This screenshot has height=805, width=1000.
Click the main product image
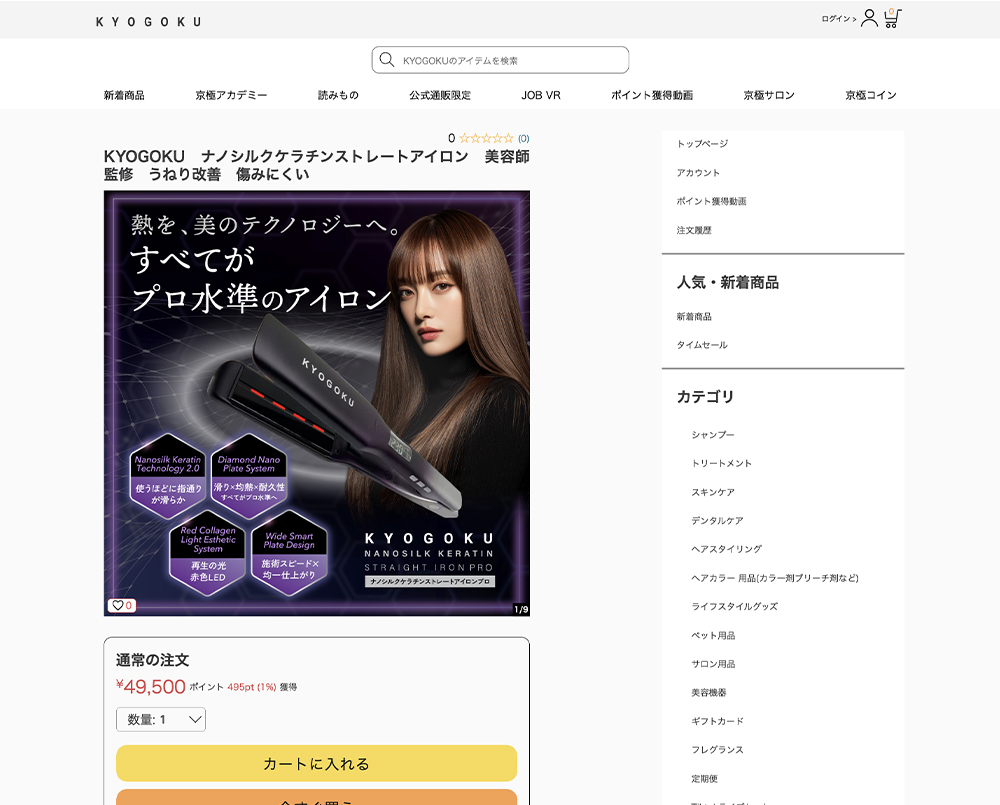(316, 403)
